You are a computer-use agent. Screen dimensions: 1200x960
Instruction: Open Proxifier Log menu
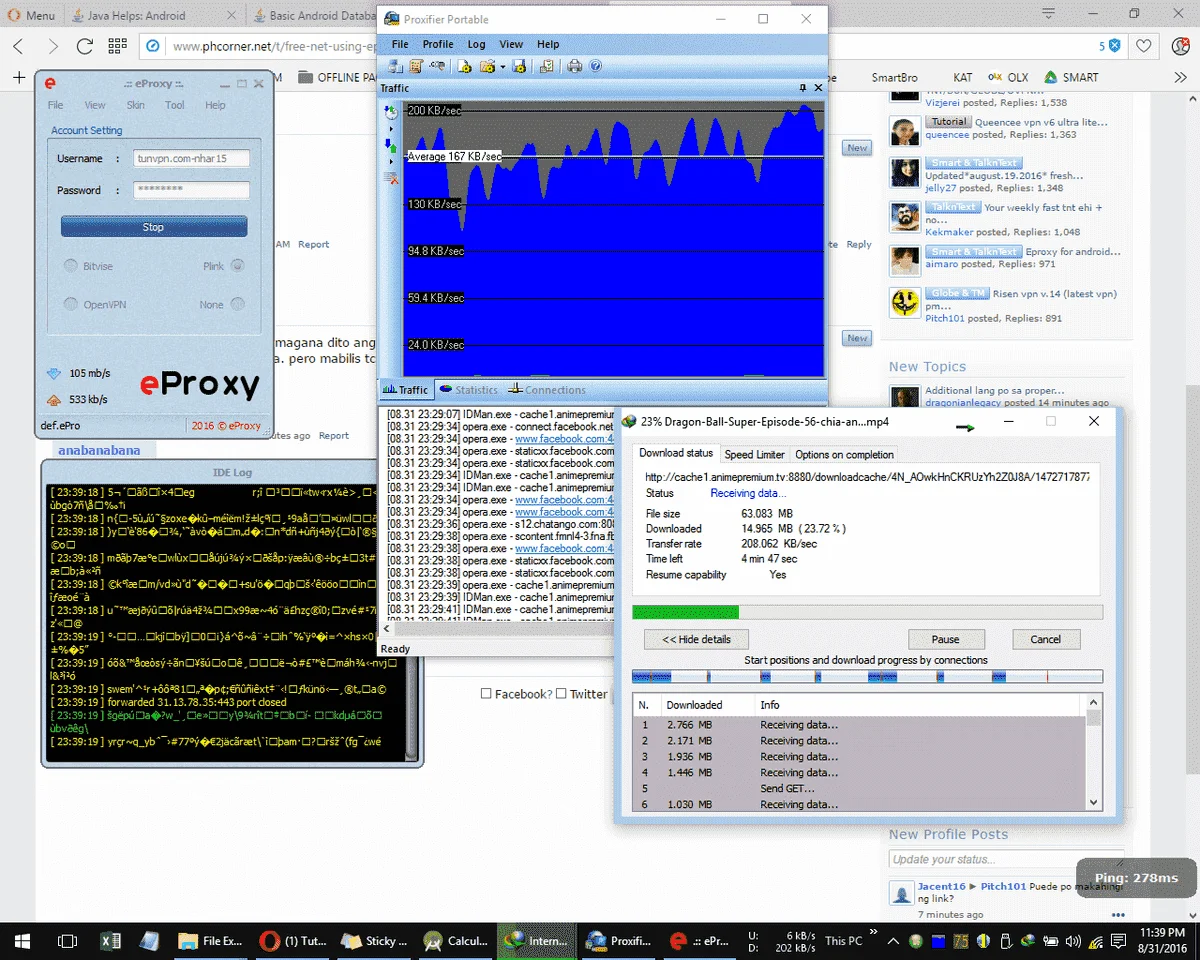(x=476, y=44)
